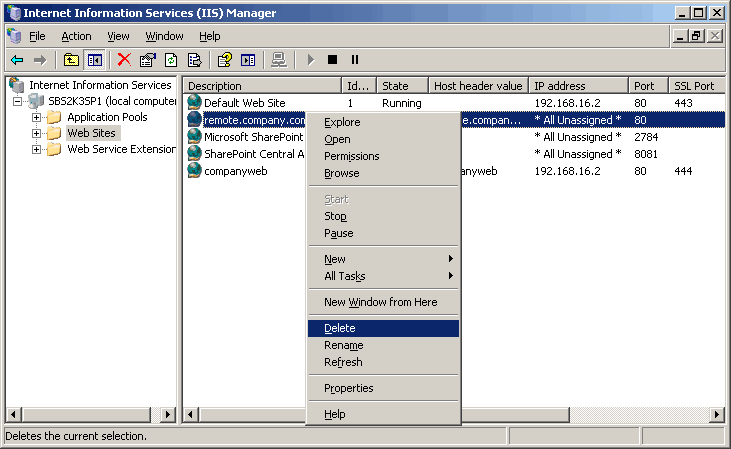
Task: Click the list pane scroll right arrow
Action: (x=717, y=414)
